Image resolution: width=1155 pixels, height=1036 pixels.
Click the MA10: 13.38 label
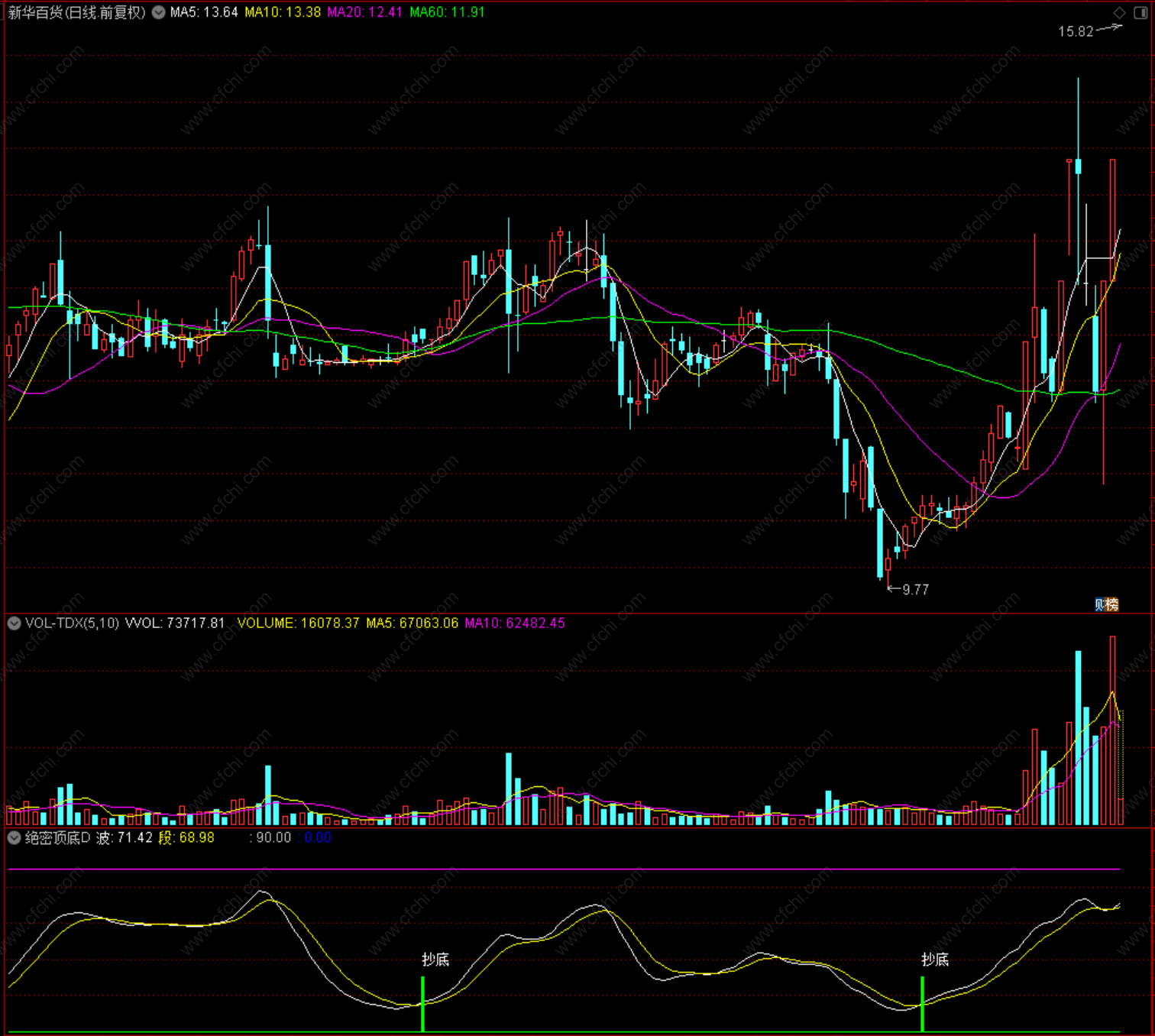pos(283,12)
